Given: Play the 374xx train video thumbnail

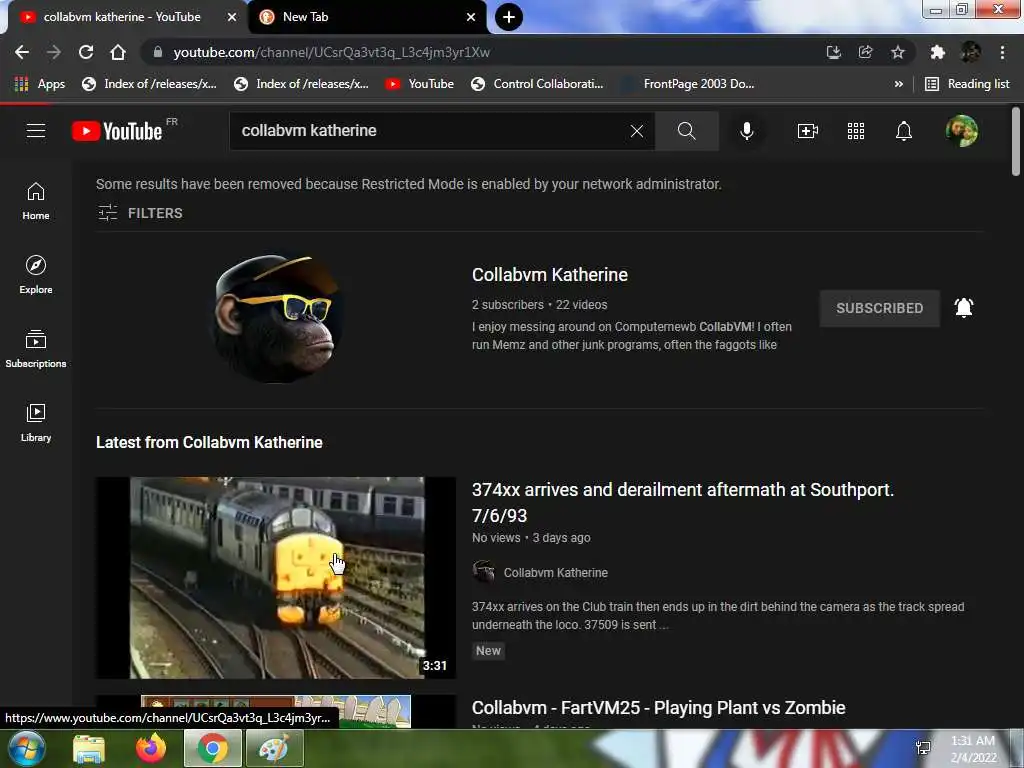Looking at the screenshot, I should 276,578.
